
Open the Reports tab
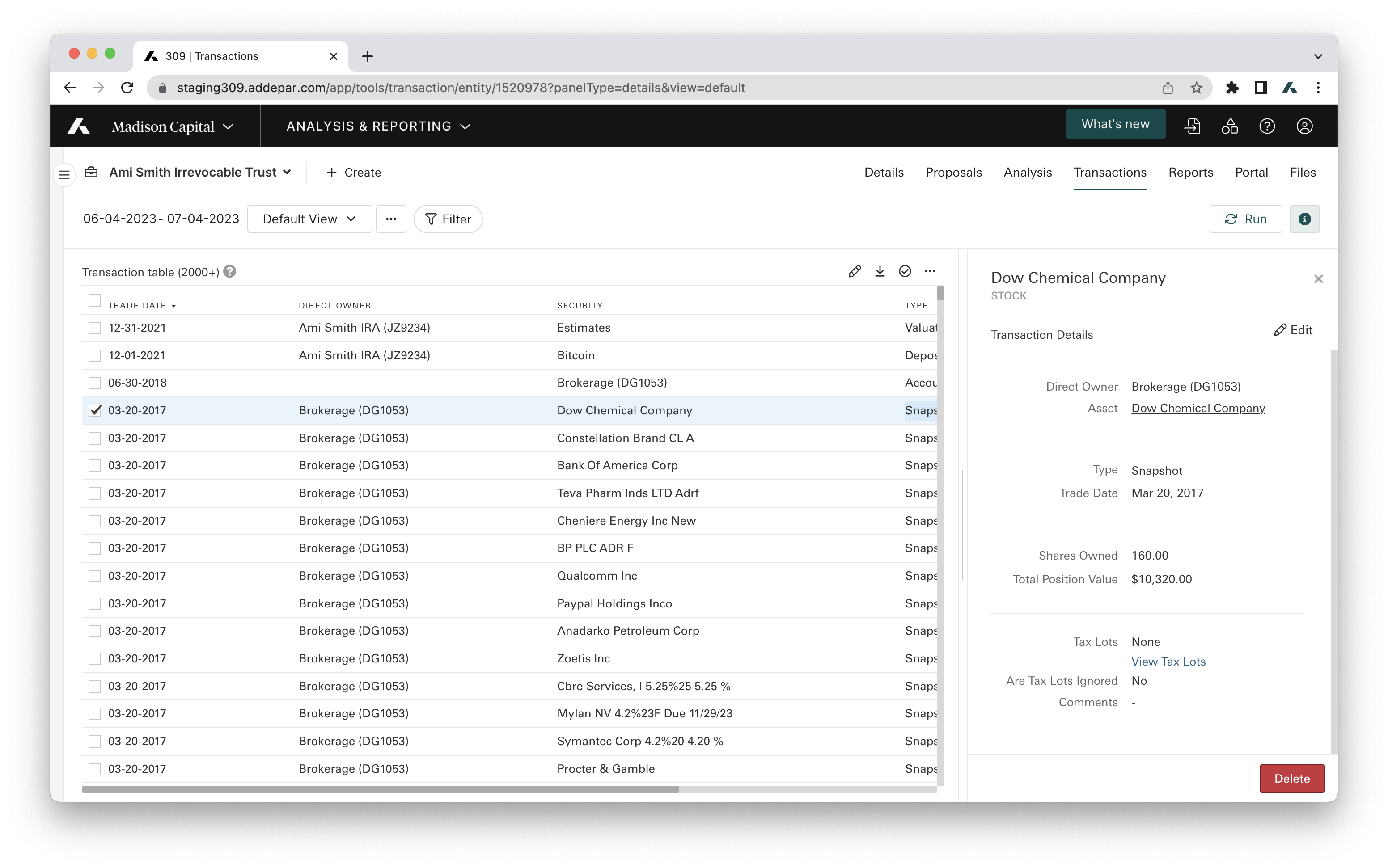[x=1190, y=172]
